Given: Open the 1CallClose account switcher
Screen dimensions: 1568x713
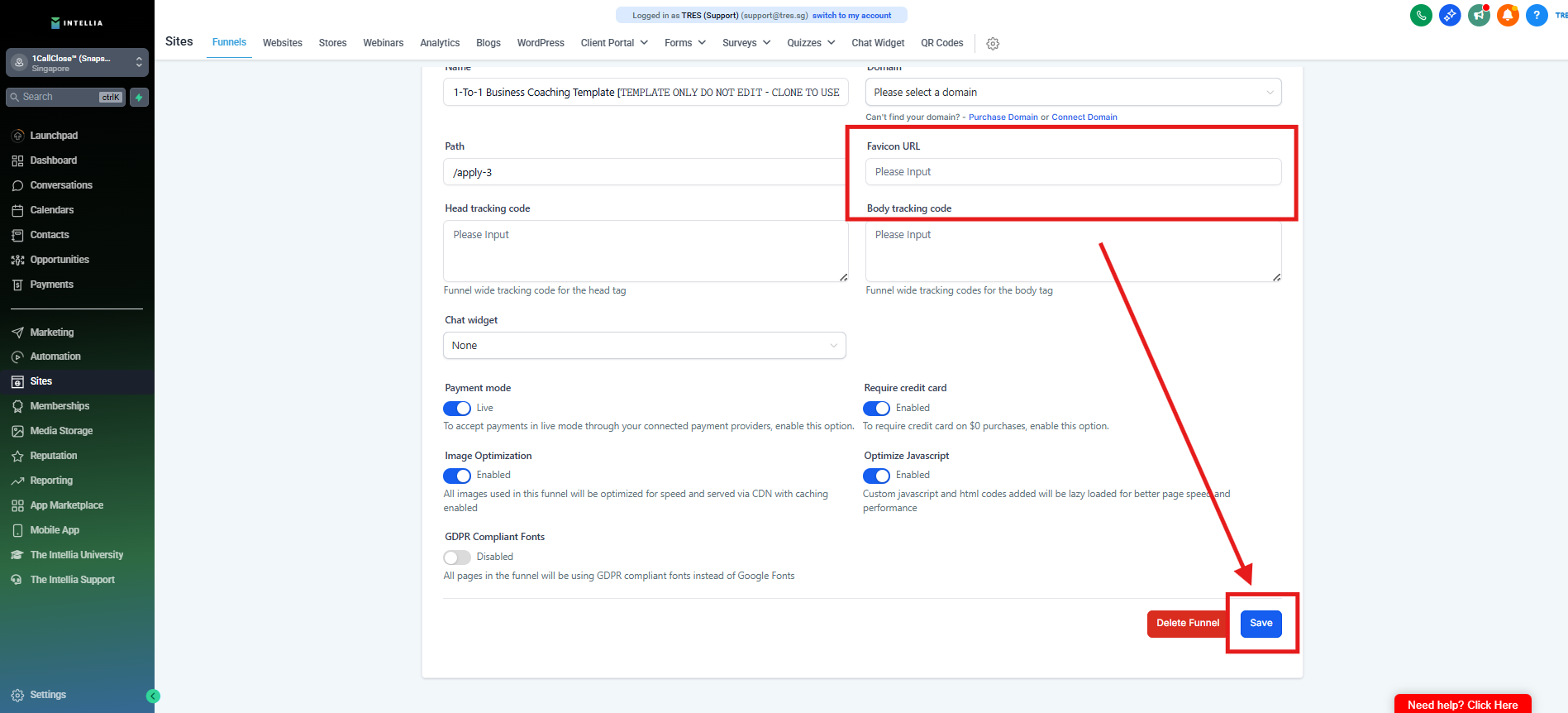Looking at the screenshot, I should click(77, 63).
